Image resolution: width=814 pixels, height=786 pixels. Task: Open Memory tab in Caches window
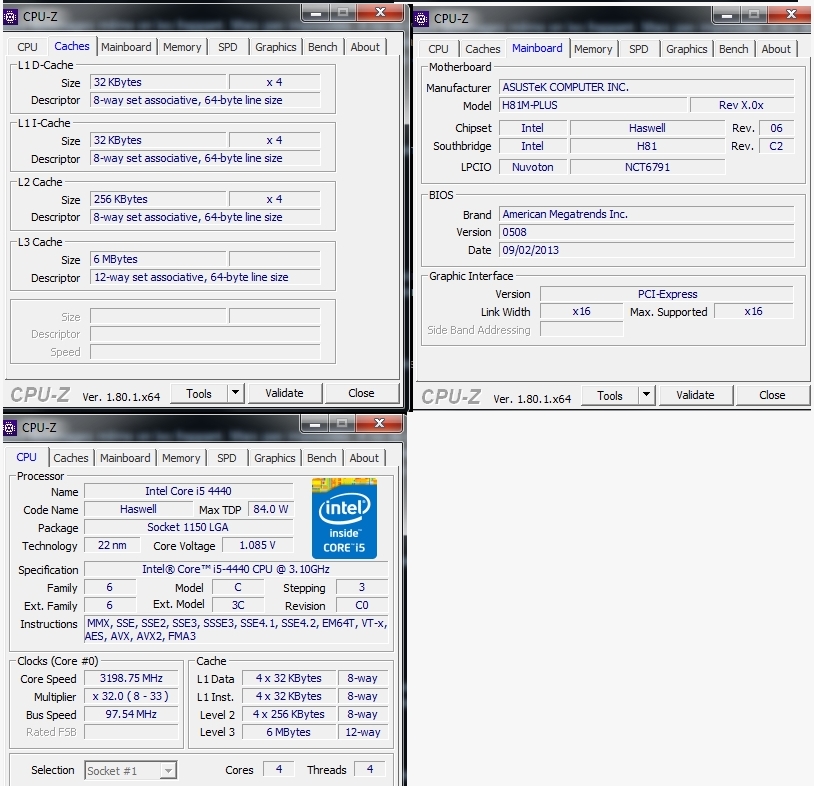(182, 47)
